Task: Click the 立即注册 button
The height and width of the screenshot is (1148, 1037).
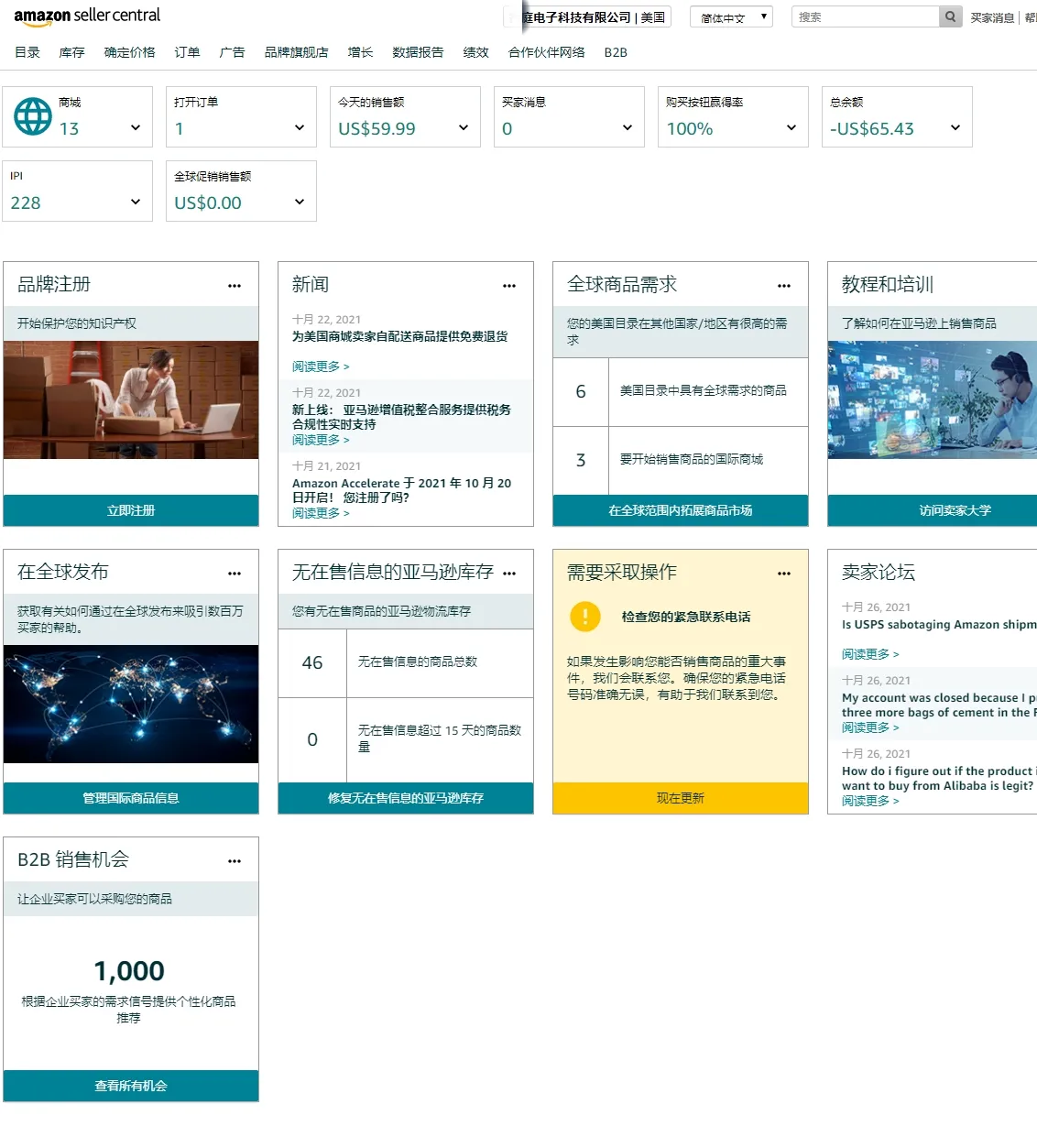Action: click(x=131, y=510)
